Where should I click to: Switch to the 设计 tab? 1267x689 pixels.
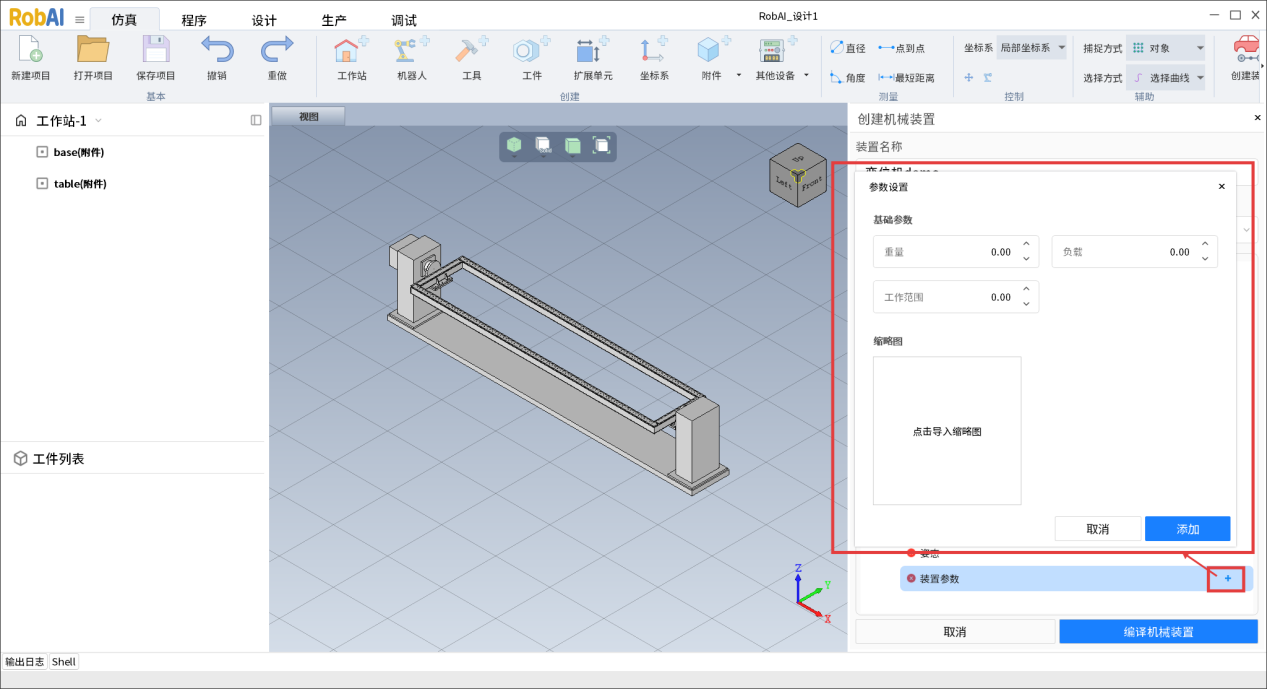tap(264, 20)
